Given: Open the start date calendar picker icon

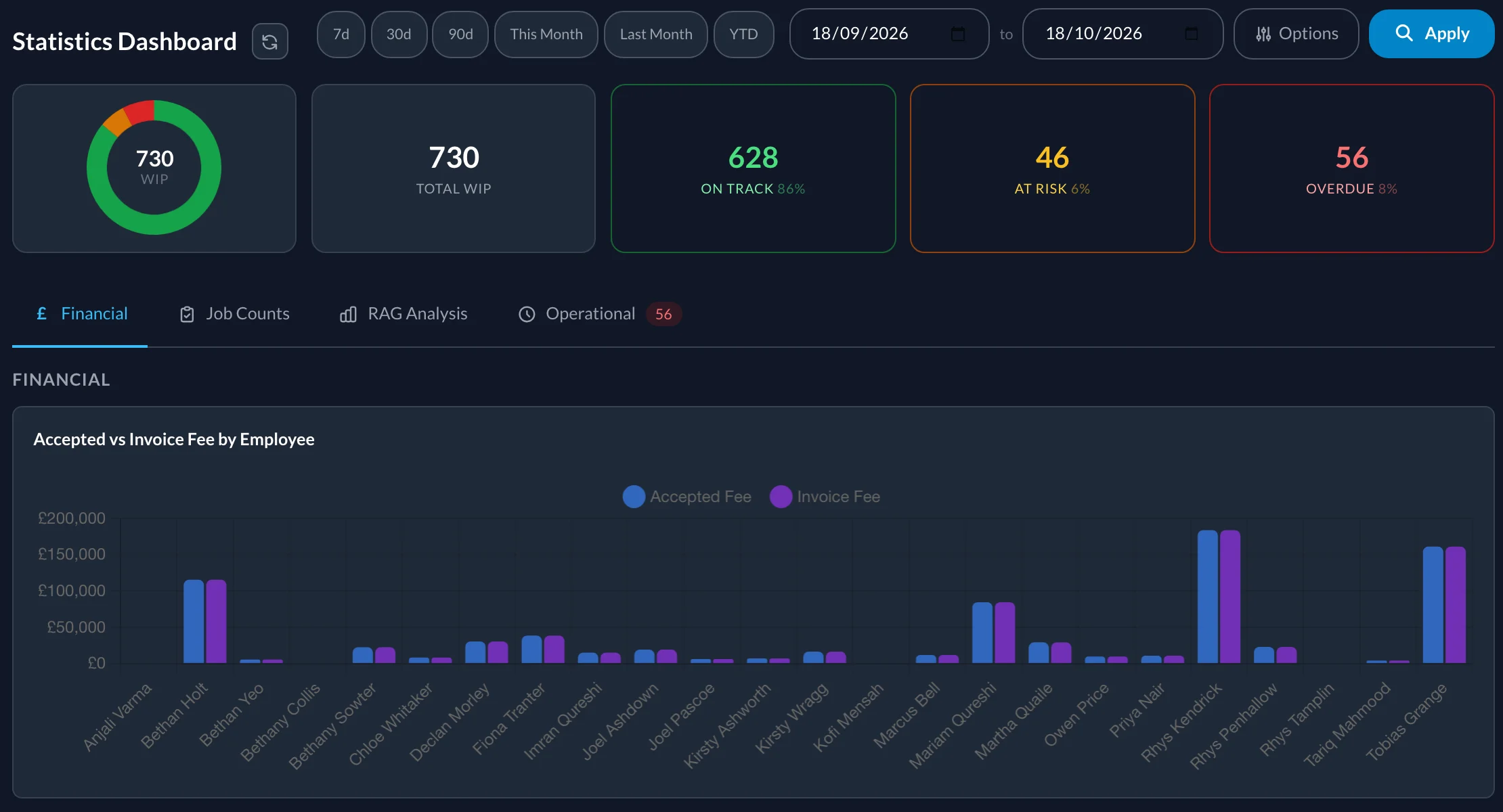Looking at the screenshot, I should coord(957,34).
